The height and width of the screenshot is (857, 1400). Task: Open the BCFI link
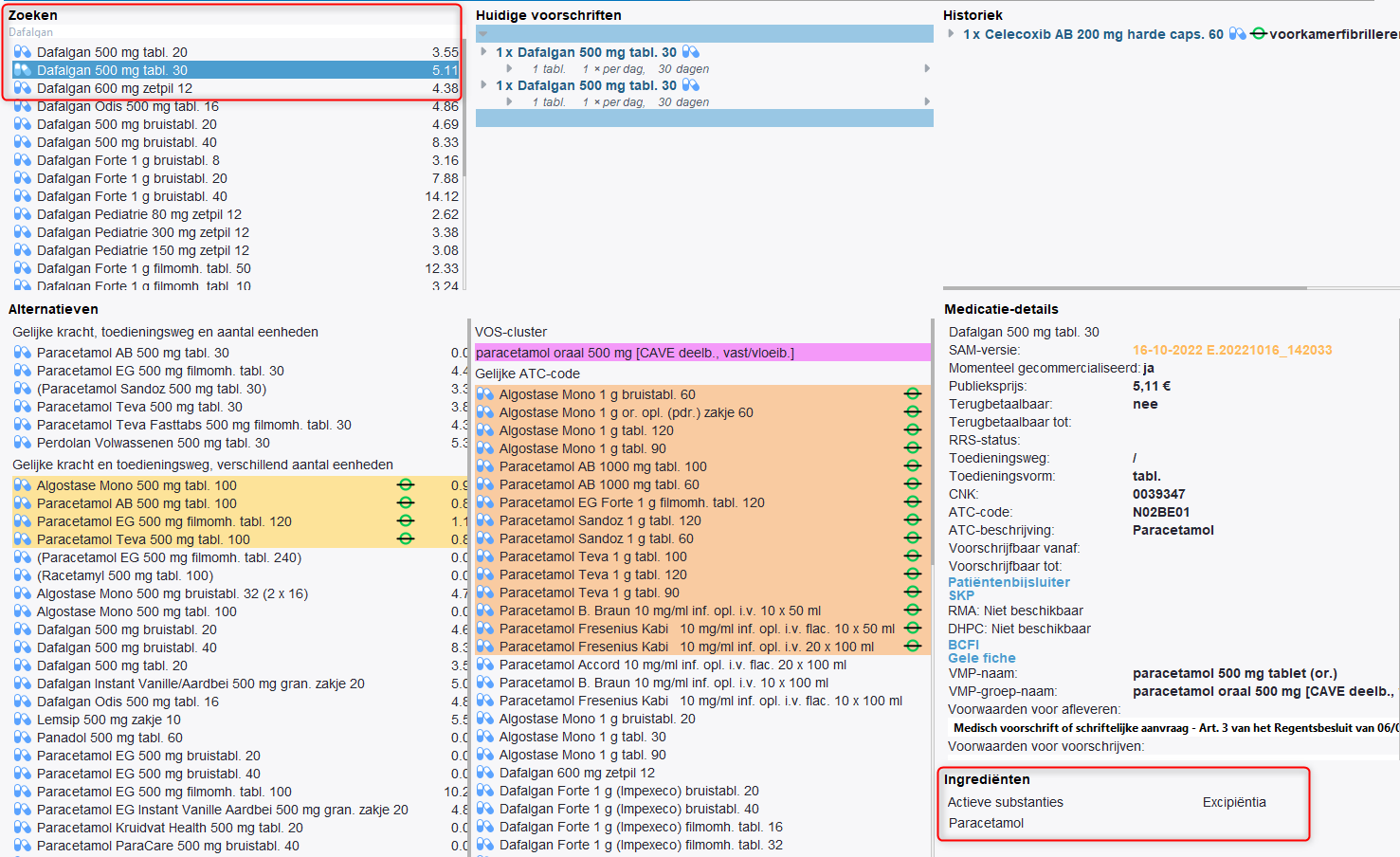964,645
